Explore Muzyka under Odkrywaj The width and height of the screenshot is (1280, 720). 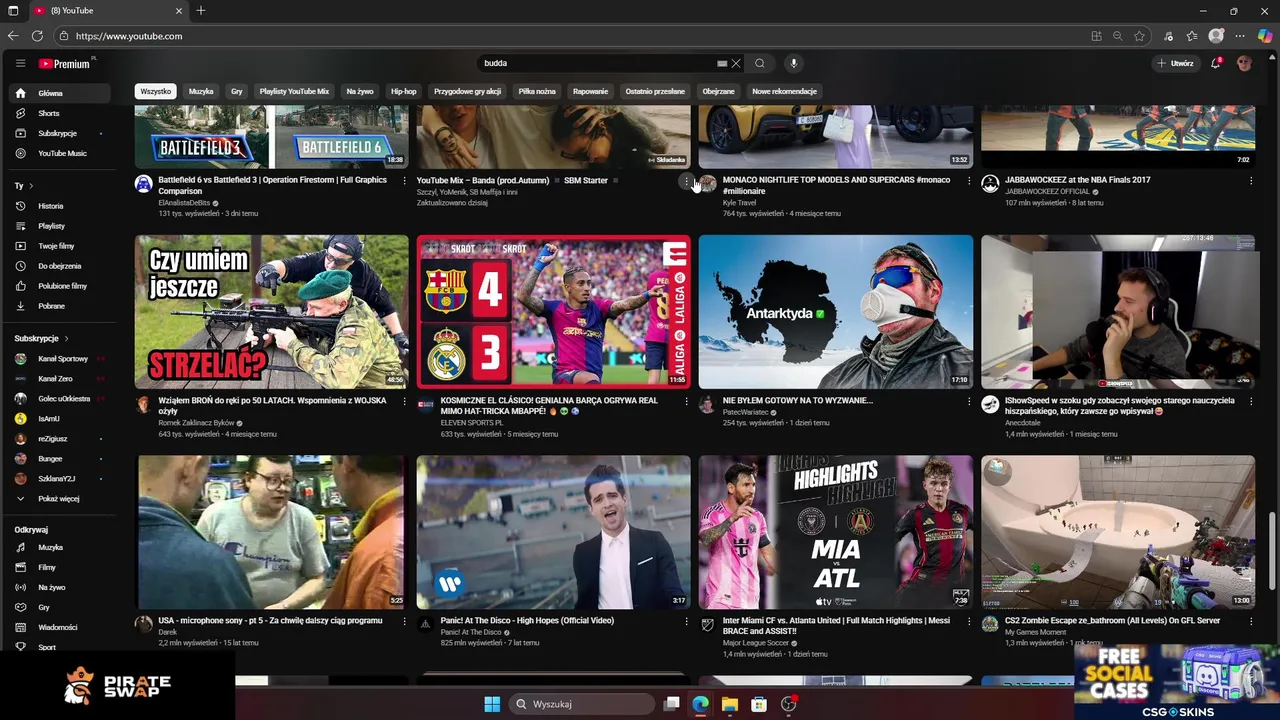pyautogui.click(x=61, y=547)
